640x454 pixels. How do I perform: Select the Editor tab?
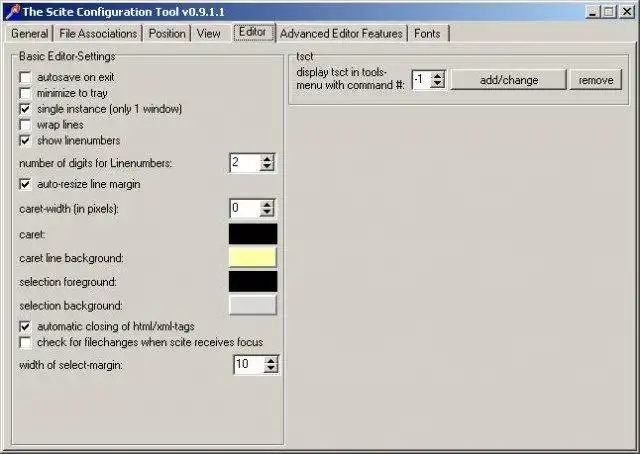point(253,32)
